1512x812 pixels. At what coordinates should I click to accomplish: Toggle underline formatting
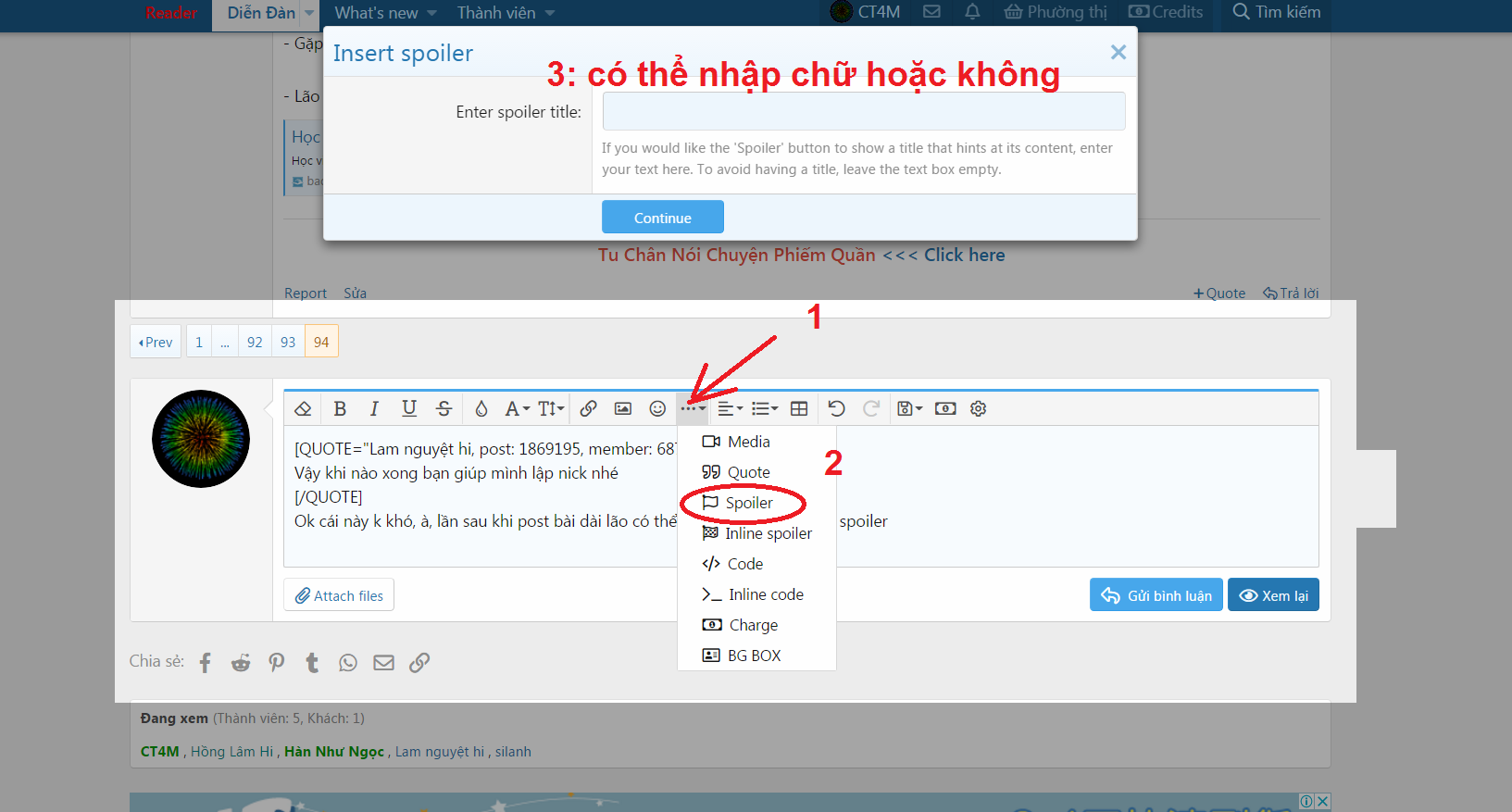(409, 408)
